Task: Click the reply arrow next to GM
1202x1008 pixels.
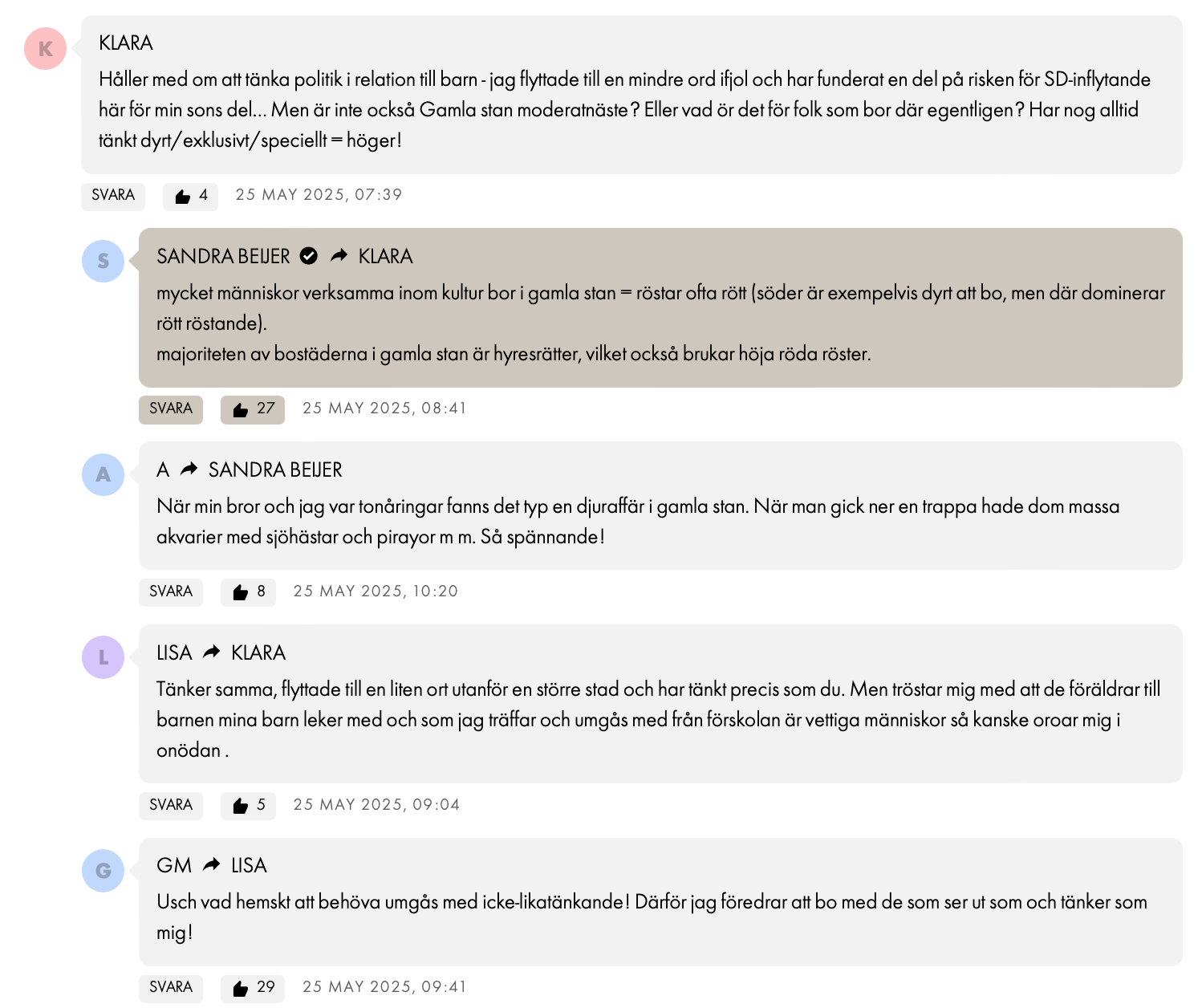Action: tap(211, 865)
